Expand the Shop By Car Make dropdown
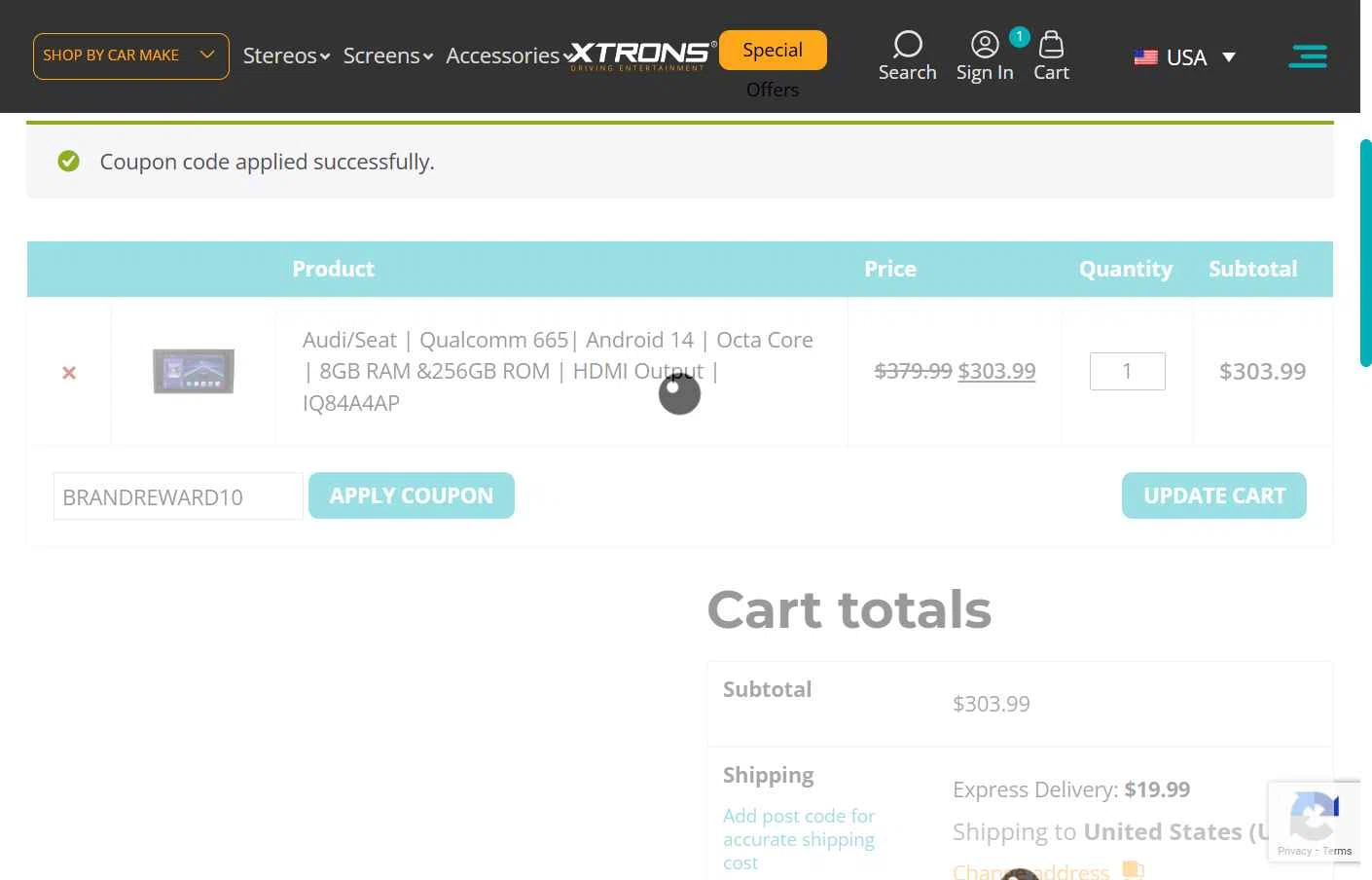 click(131, 56)
